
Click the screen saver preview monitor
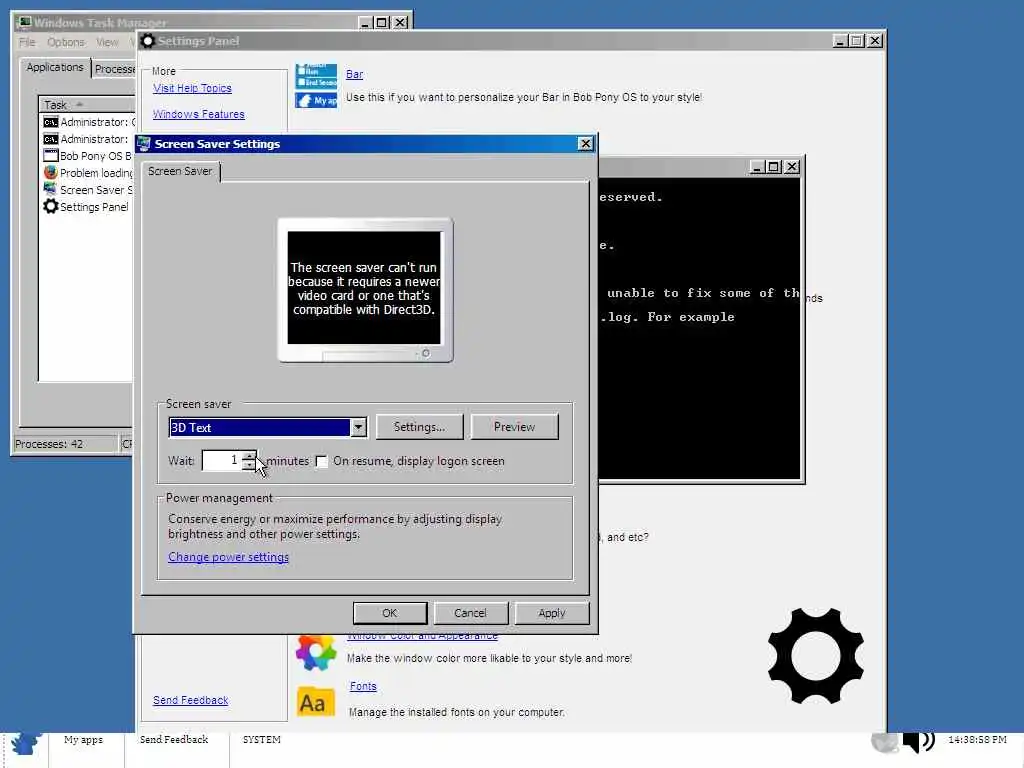[364, 289]
